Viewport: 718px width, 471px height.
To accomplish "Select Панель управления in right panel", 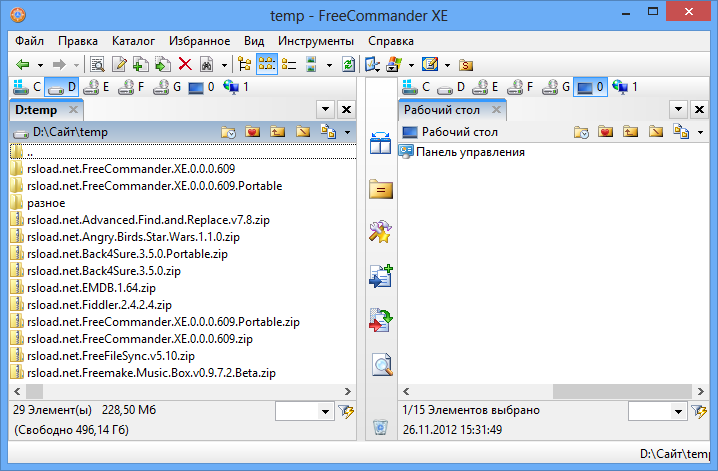I will coord(462,152).
